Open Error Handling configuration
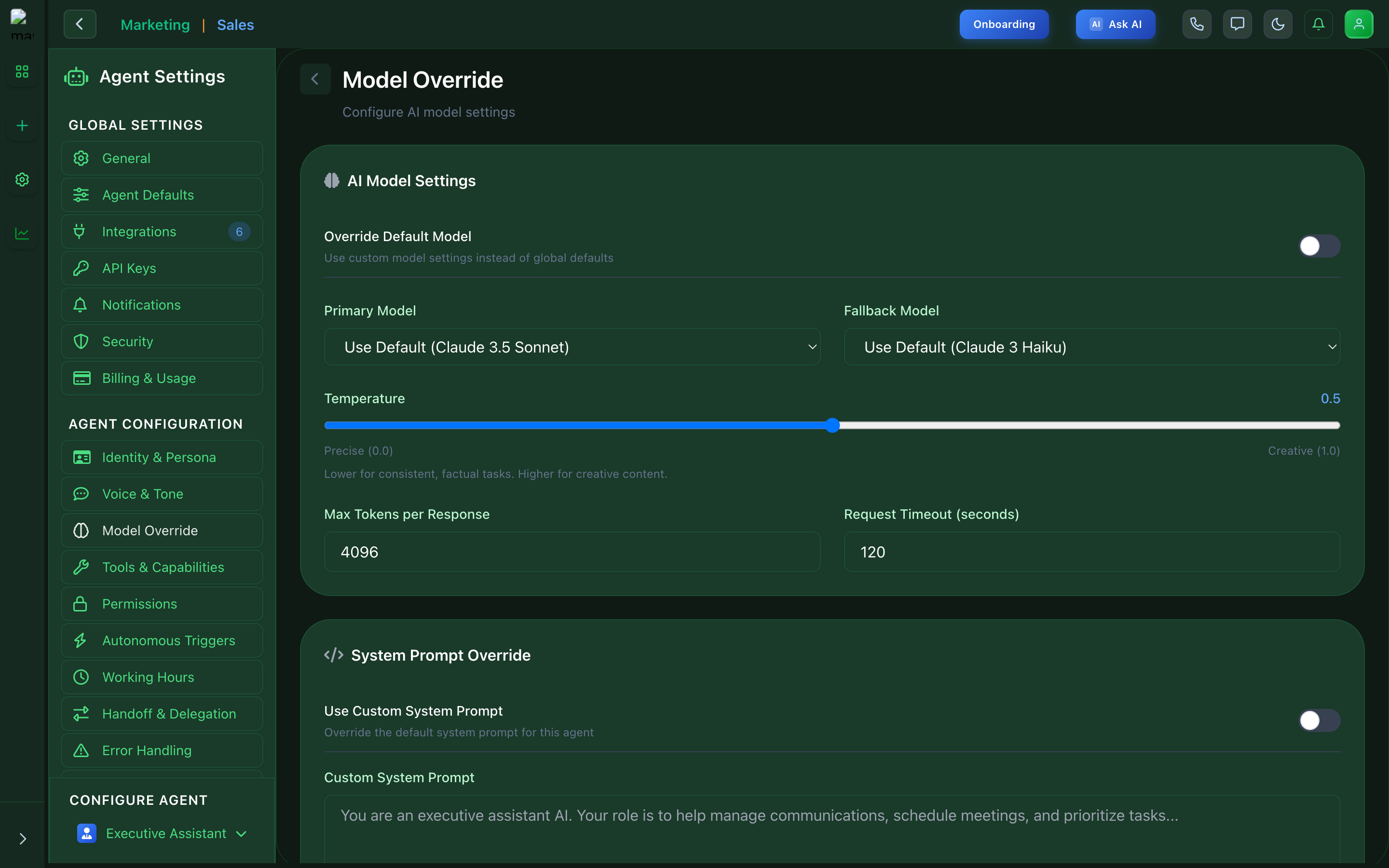Viewport: 1389px width, 868px height. [162, 750]
